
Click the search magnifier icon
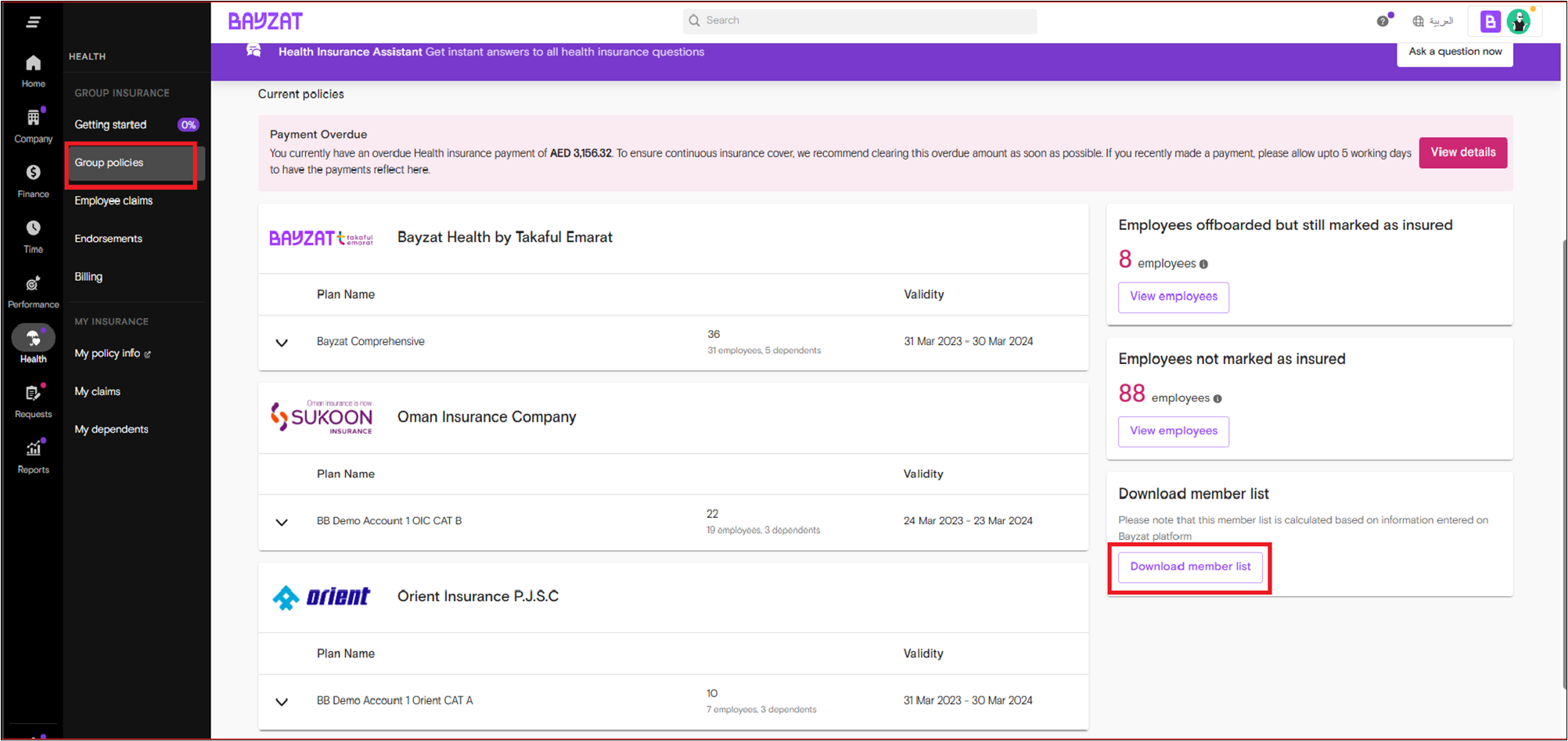pos(694,20)
